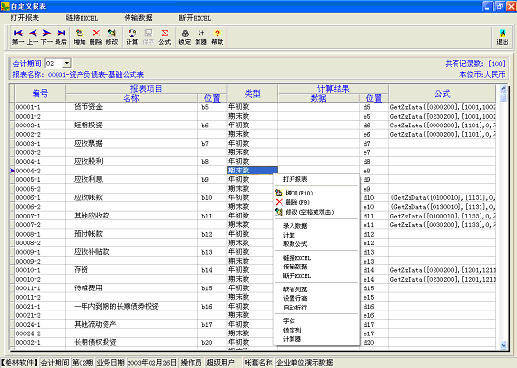The image size is (517, 368).
Task: Open the 会计期间 period dropdown arrow
Action: (x=67, y=63)
